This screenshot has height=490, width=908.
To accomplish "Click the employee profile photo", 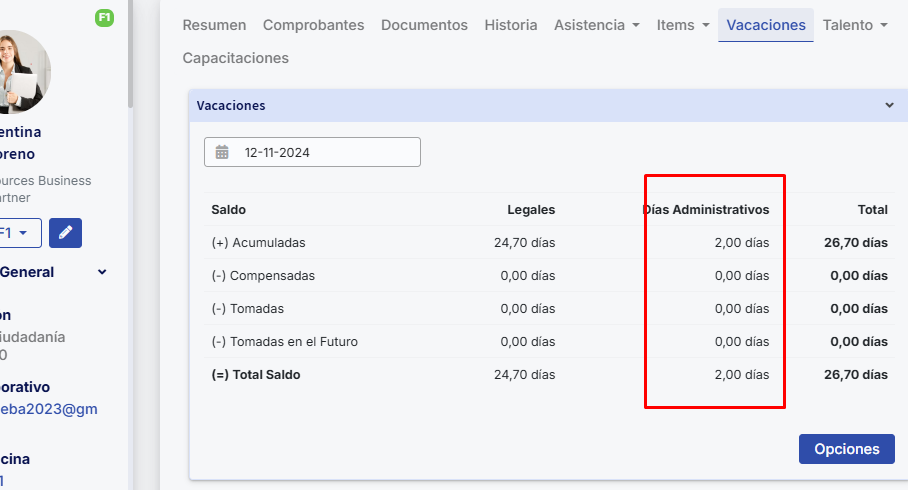I will (20, 72).
